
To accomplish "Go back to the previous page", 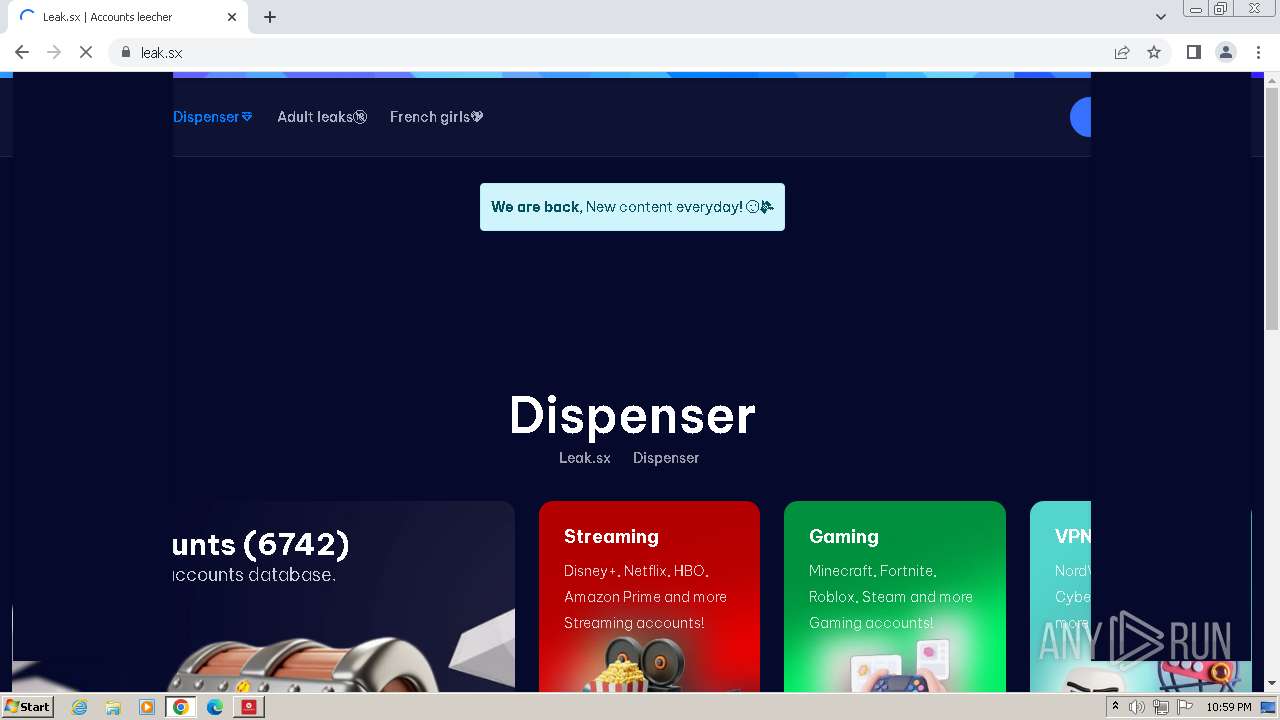I will [22, 52].
